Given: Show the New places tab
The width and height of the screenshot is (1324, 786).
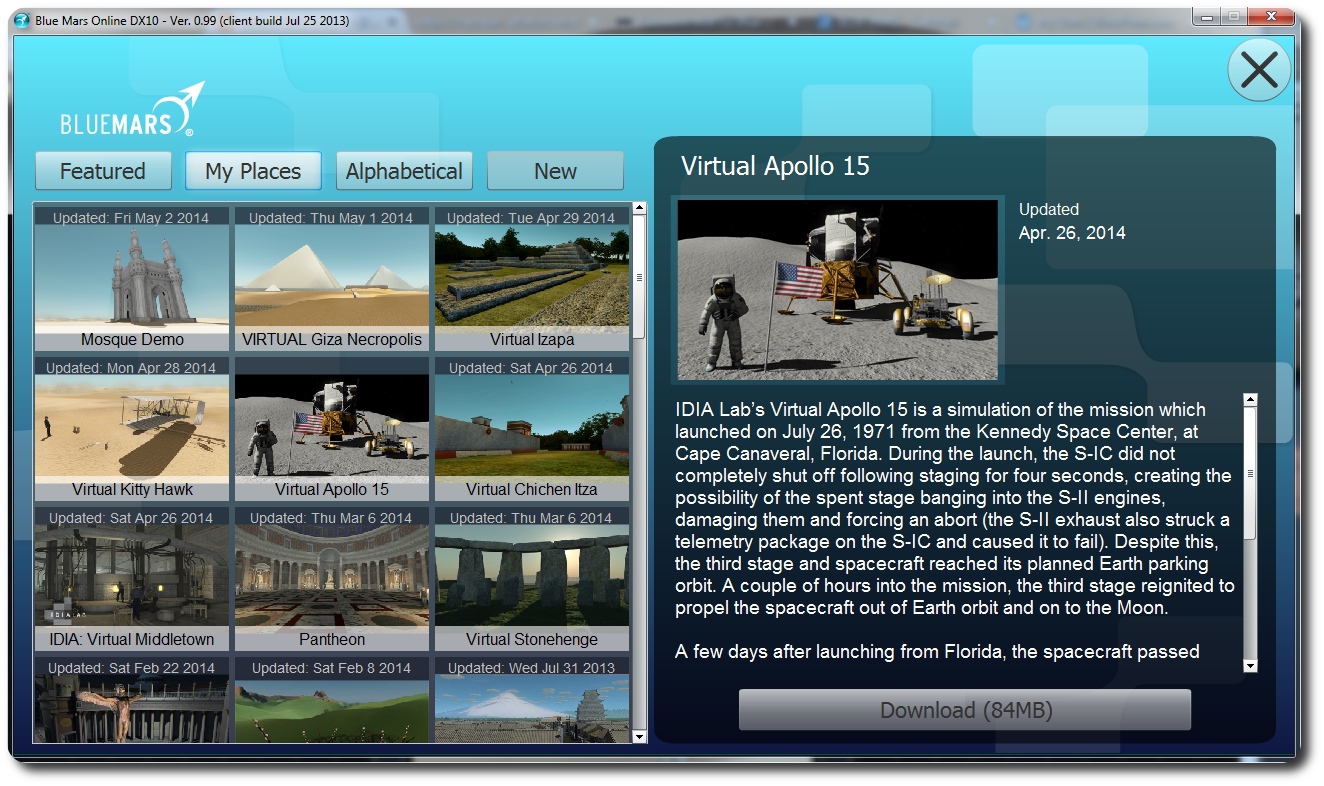Looking at the screenshot, I should [555, 171].
